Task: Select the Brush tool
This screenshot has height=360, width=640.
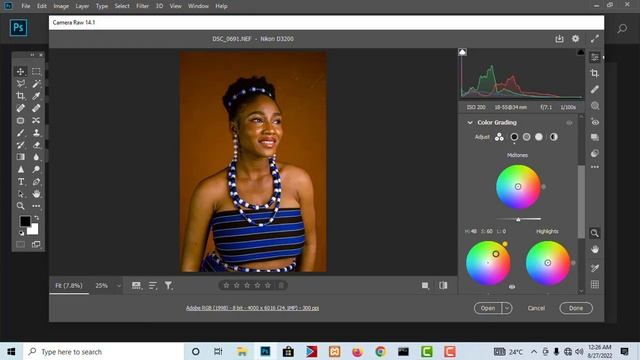Action: point(20,133)
